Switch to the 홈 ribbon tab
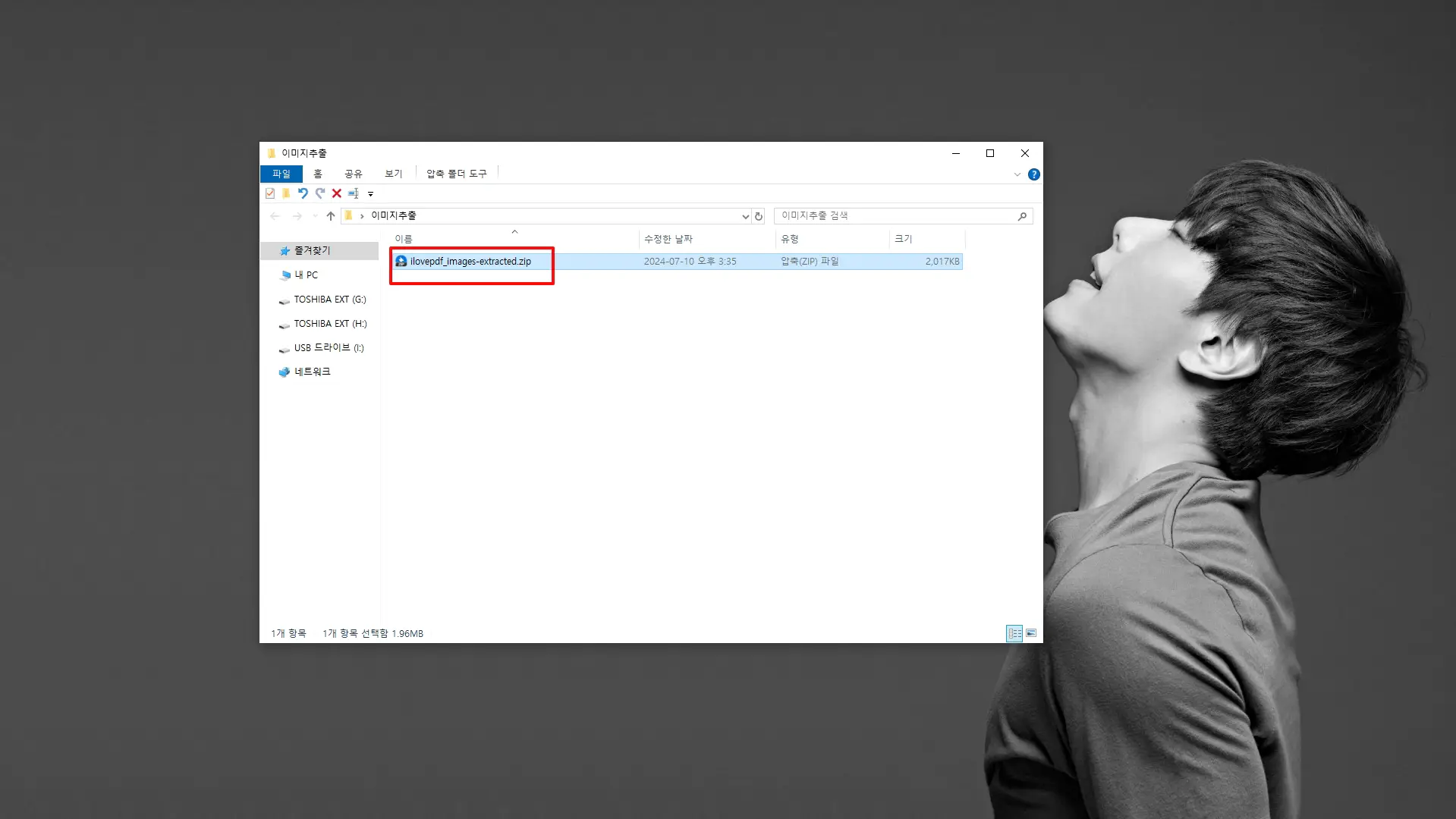1456x819 pixels. click(318, 174)
